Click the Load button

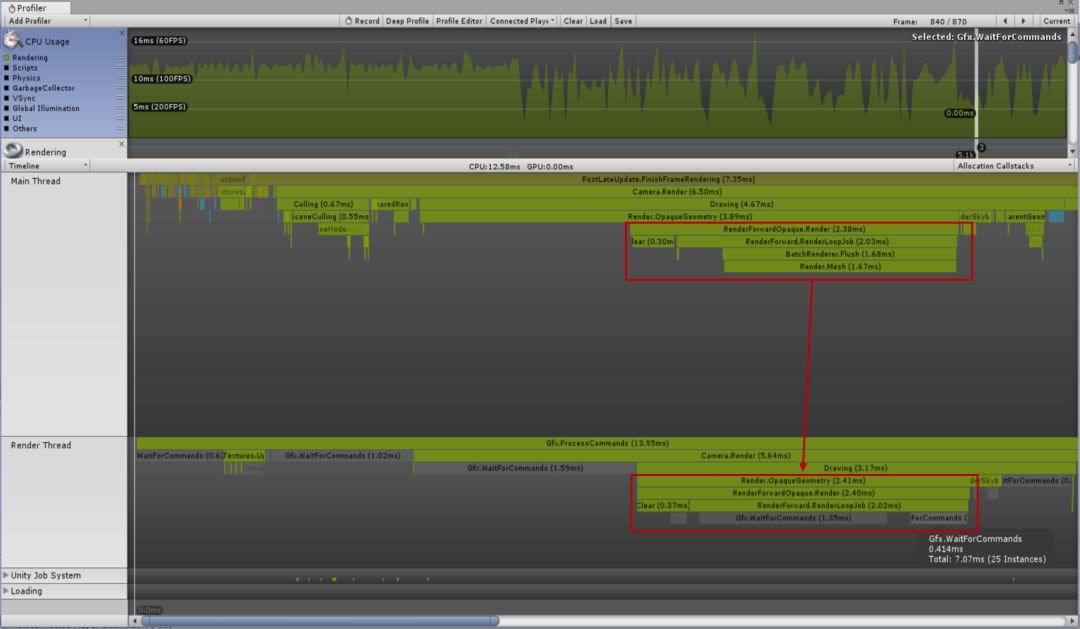(598, 21)
